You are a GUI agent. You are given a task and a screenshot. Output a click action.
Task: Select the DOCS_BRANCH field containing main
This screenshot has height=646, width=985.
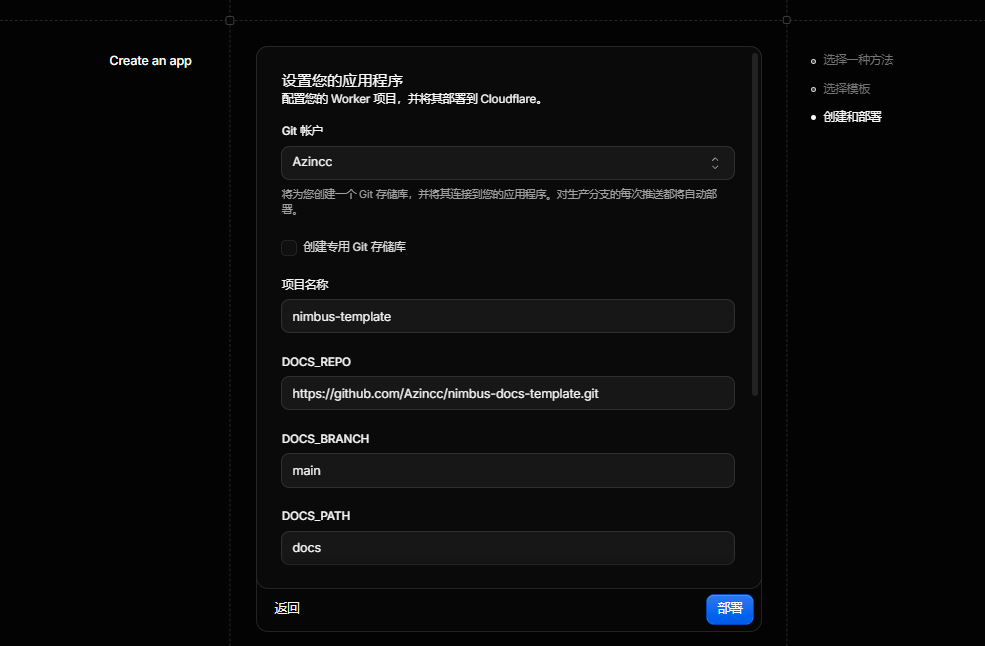pyautogui.click(x=508, y=470)
